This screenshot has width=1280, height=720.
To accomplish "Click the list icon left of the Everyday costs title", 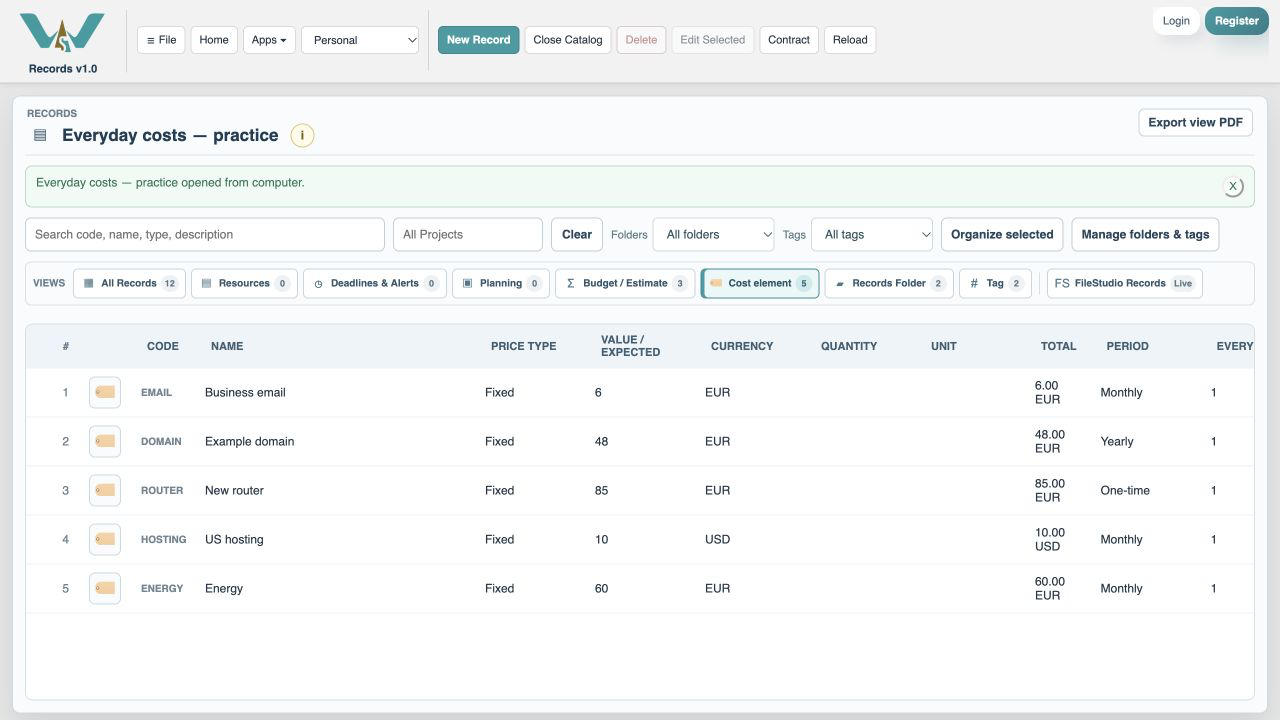I will point(40,135).
